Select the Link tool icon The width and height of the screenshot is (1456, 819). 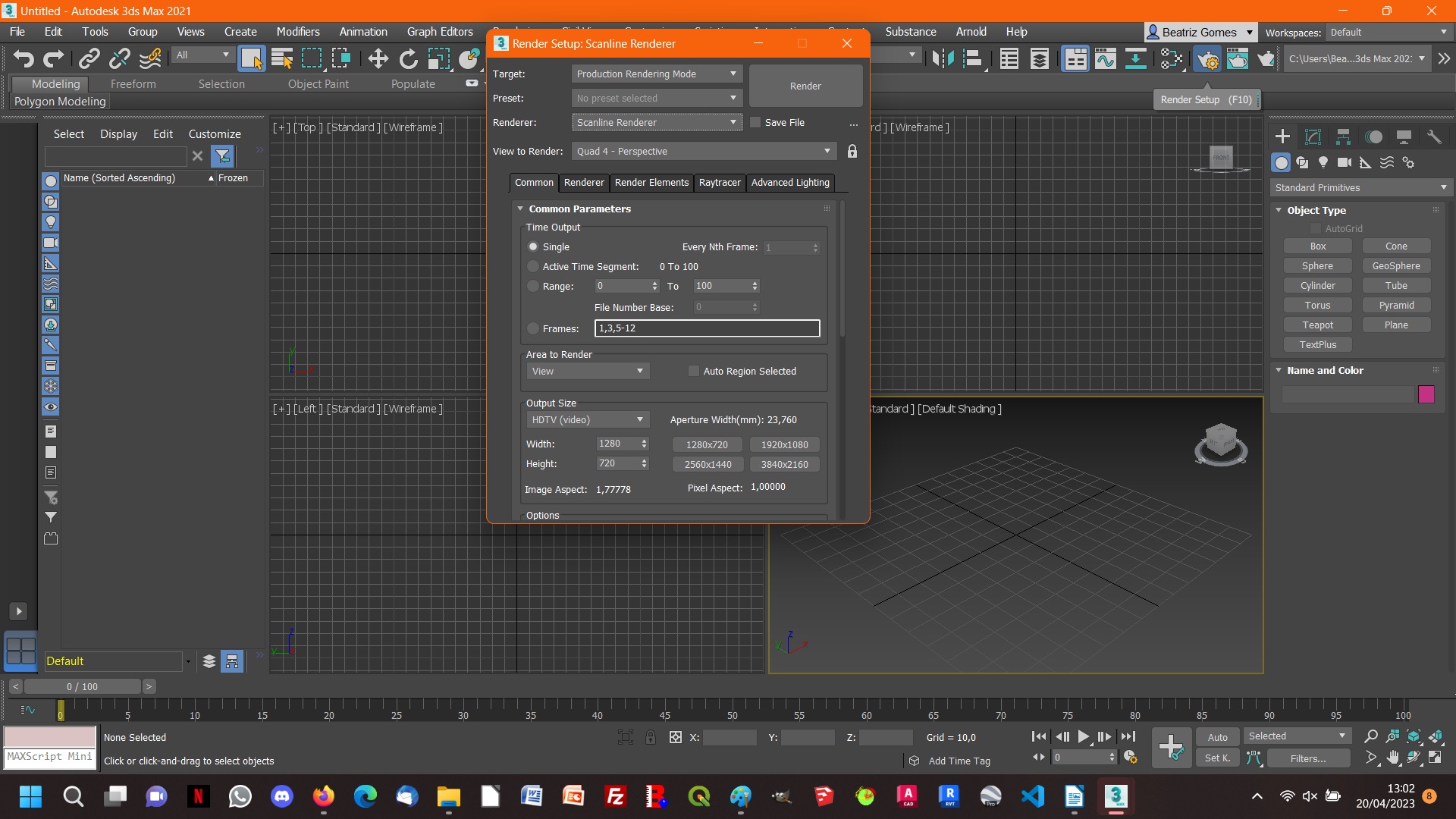(x=89, y=58)
